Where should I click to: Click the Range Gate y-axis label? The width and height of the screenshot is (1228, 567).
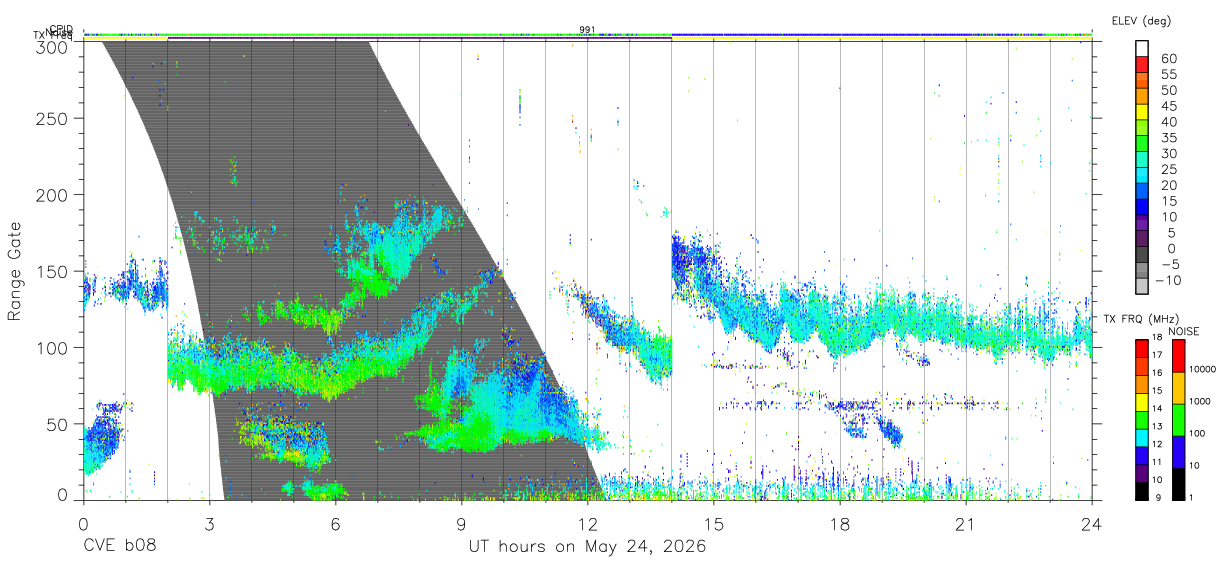click(x=15, y=270)
